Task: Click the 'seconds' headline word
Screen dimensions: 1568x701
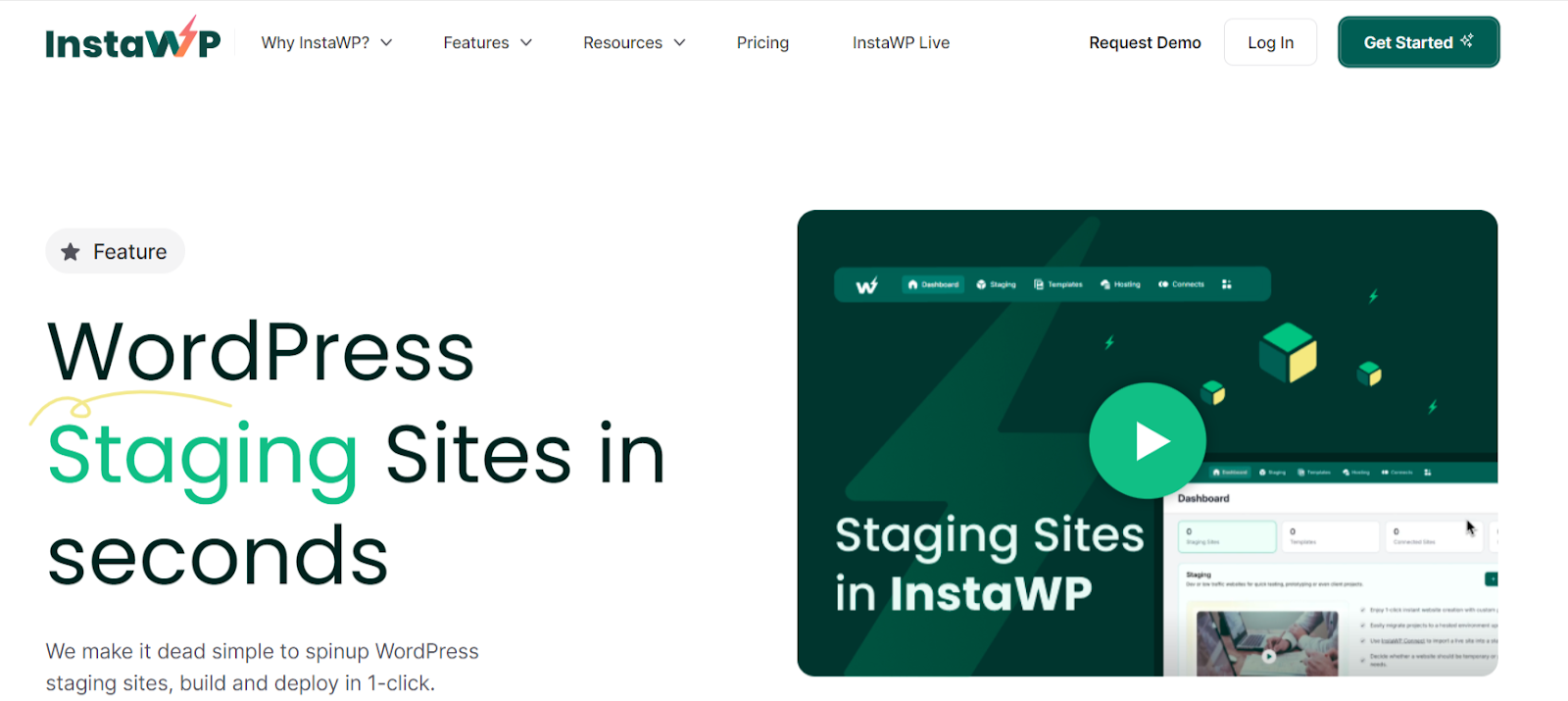Action: (218, 556)
